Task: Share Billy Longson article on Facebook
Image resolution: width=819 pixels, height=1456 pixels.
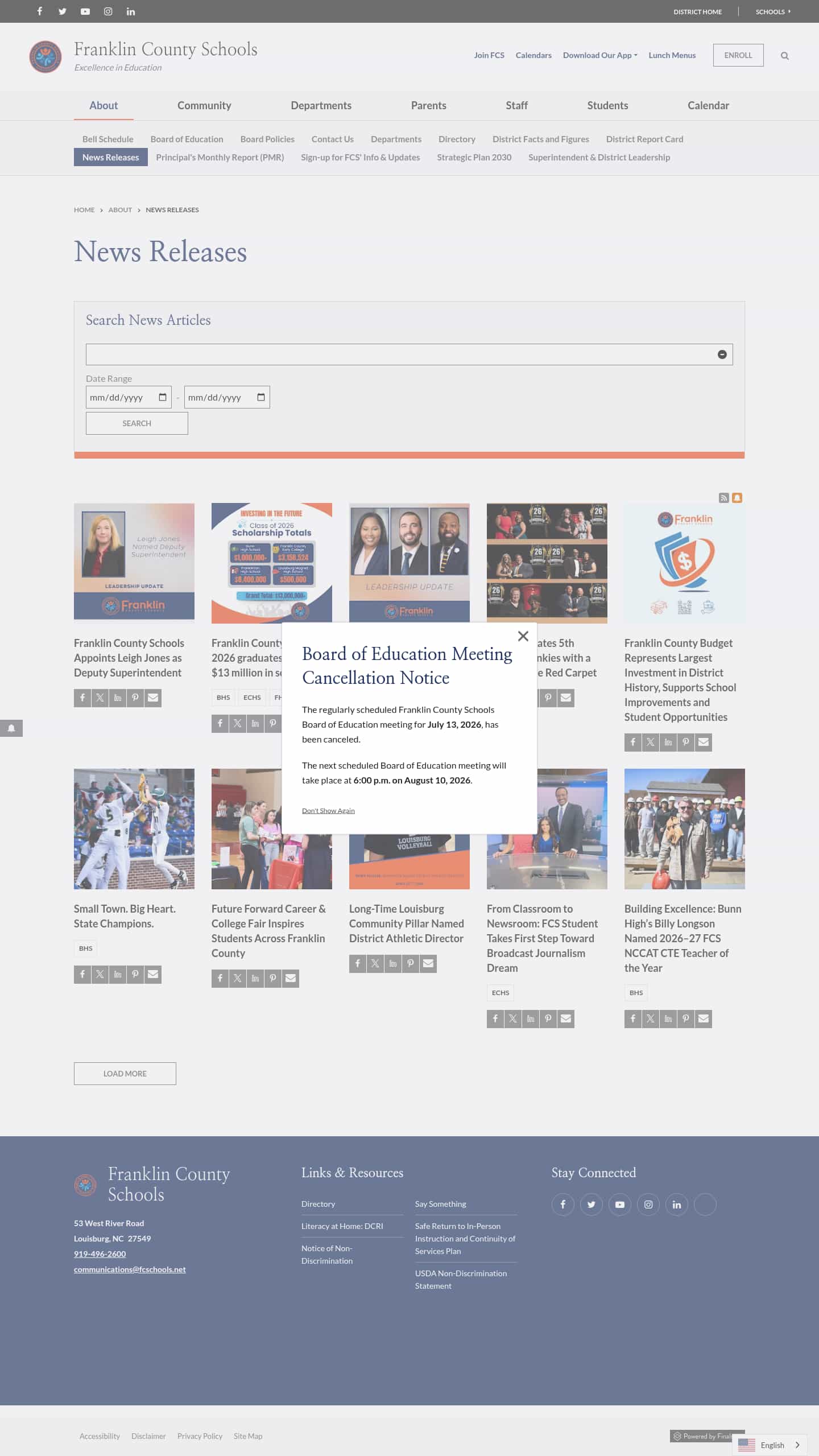Action: click(633, 1019)
